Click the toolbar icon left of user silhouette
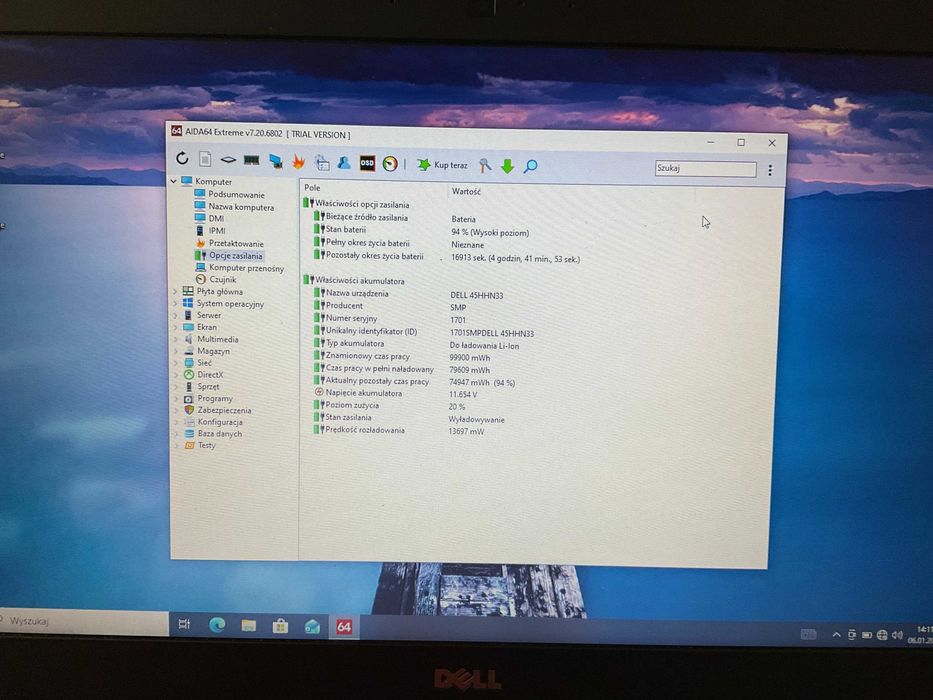 tap(322, 162)
